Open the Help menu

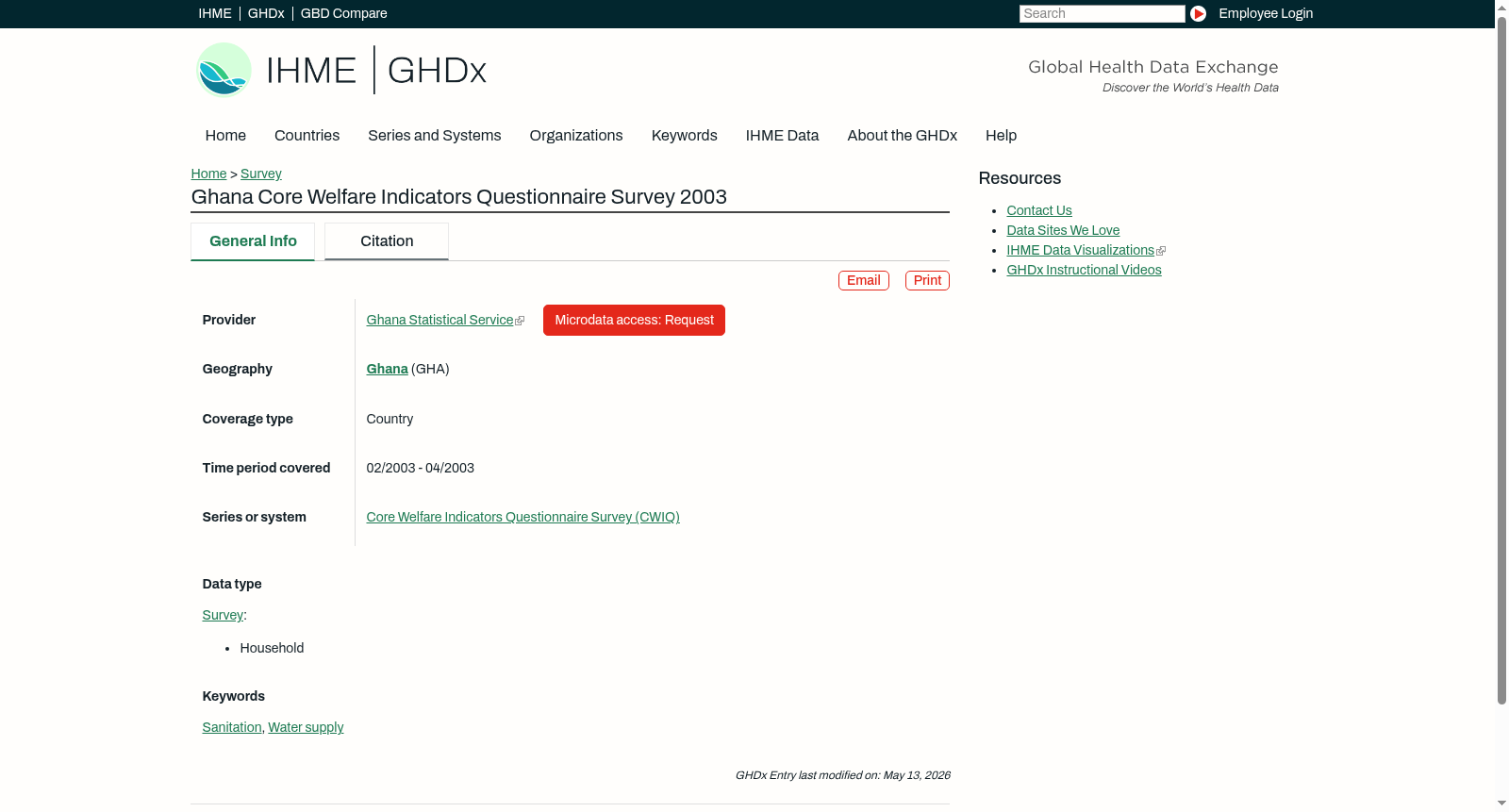pos(1002,135)
